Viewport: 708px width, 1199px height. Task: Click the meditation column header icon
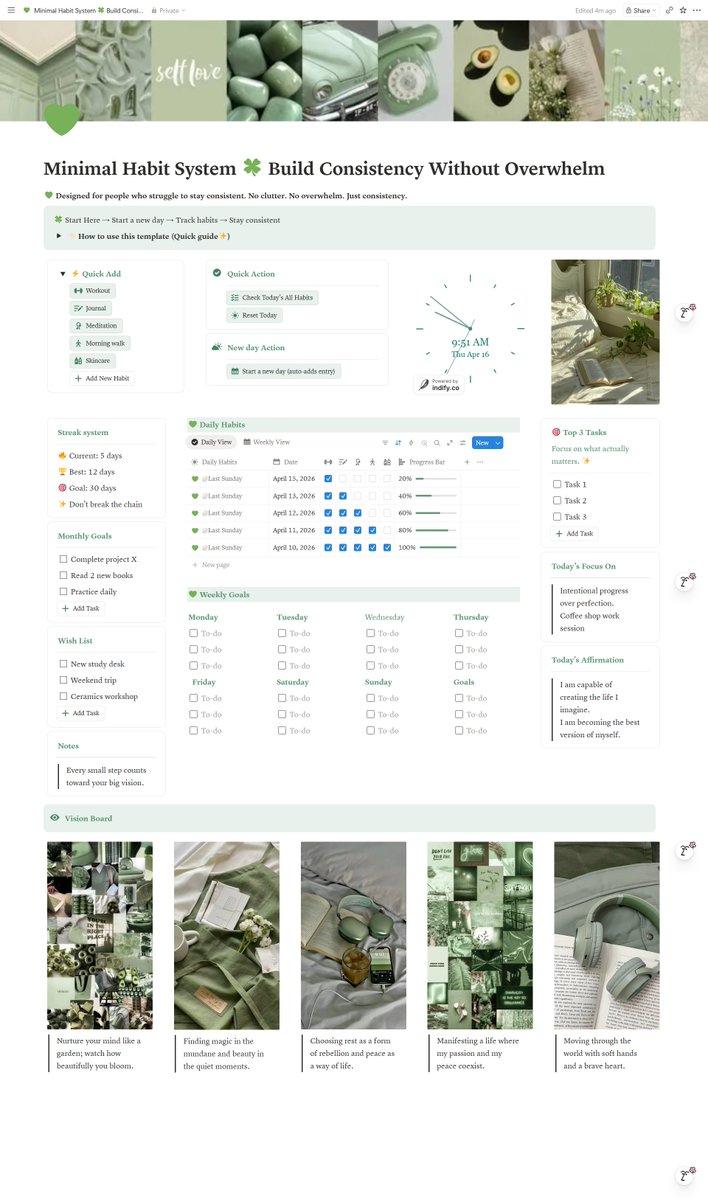357,462
